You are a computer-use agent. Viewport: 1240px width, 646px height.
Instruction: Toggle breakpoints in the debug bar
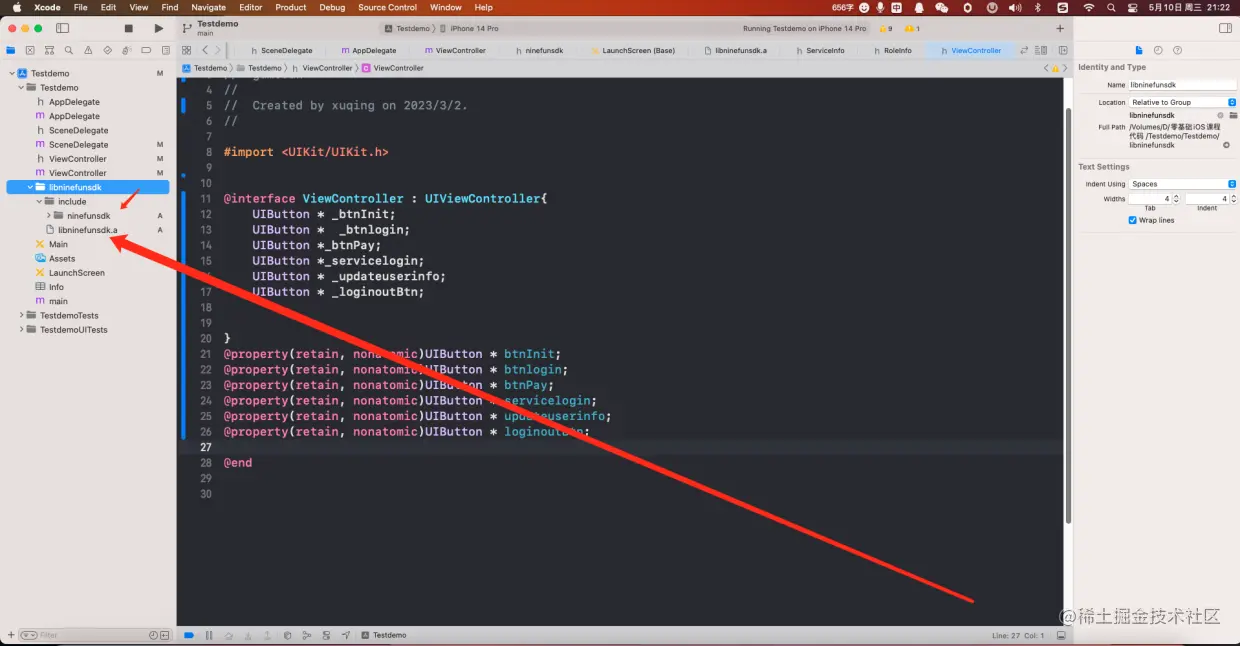[x=189, y=635]
